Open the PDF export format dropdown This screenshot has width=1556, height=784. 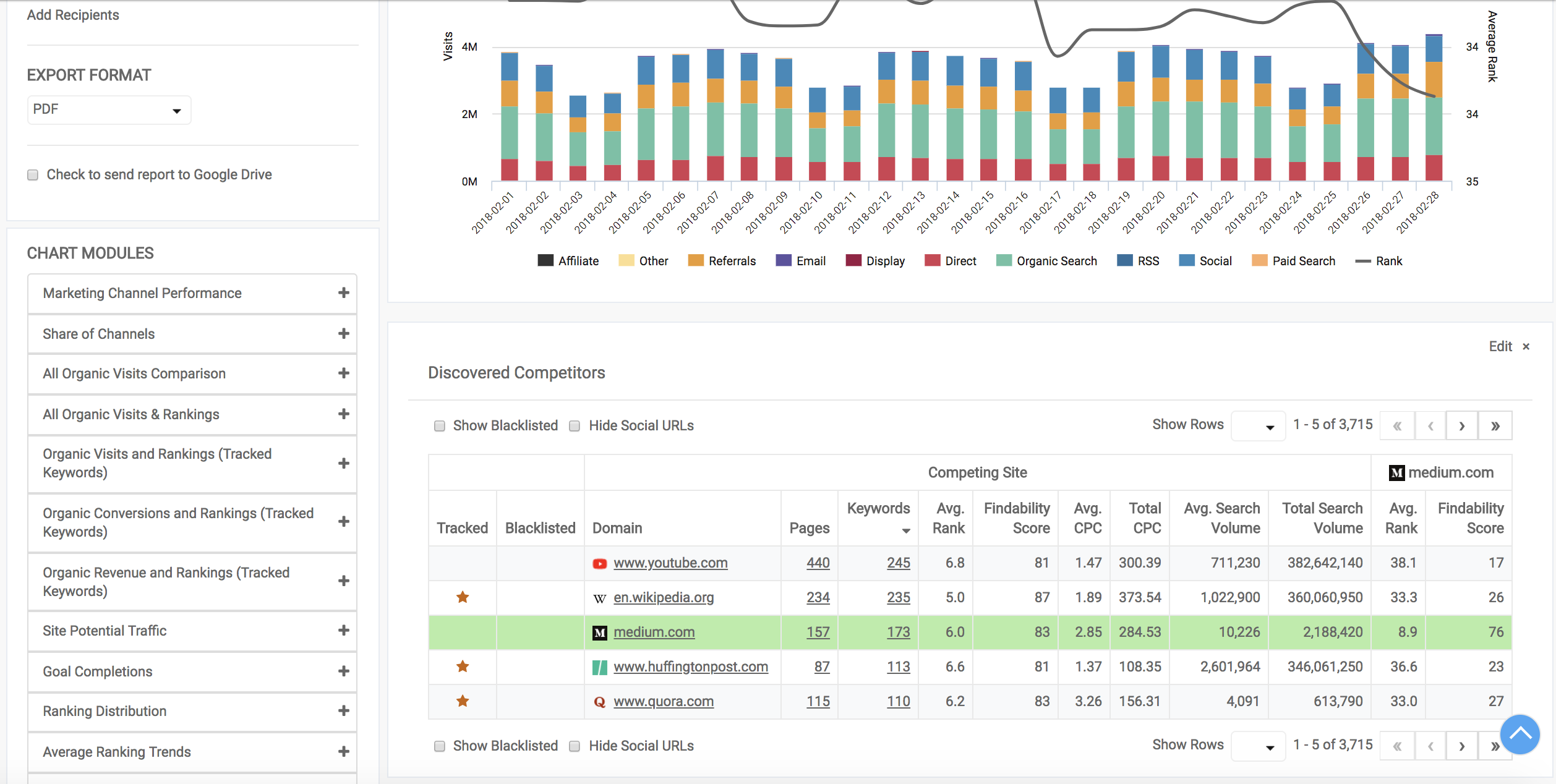pyautogui.click(x=109, y=110)
